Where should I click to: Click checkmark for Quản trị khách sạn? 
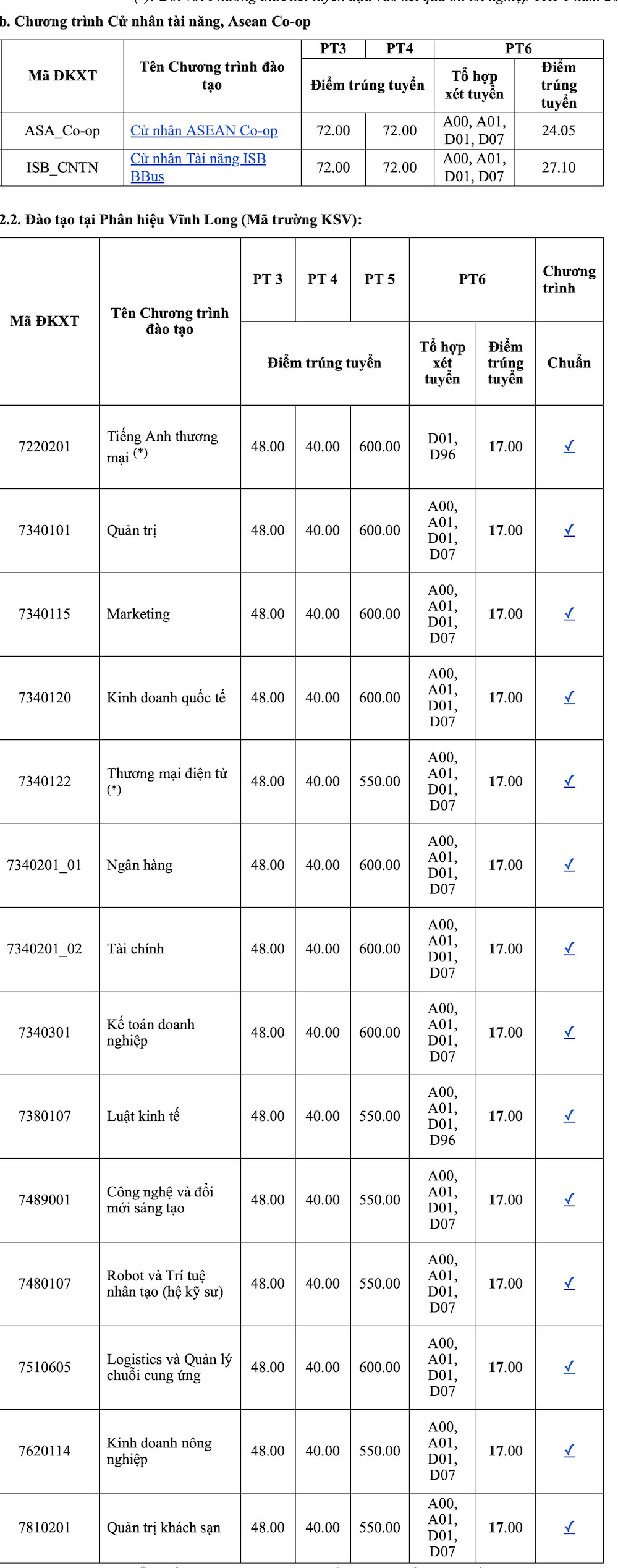pyautogui.click(x=569, y=1527)
